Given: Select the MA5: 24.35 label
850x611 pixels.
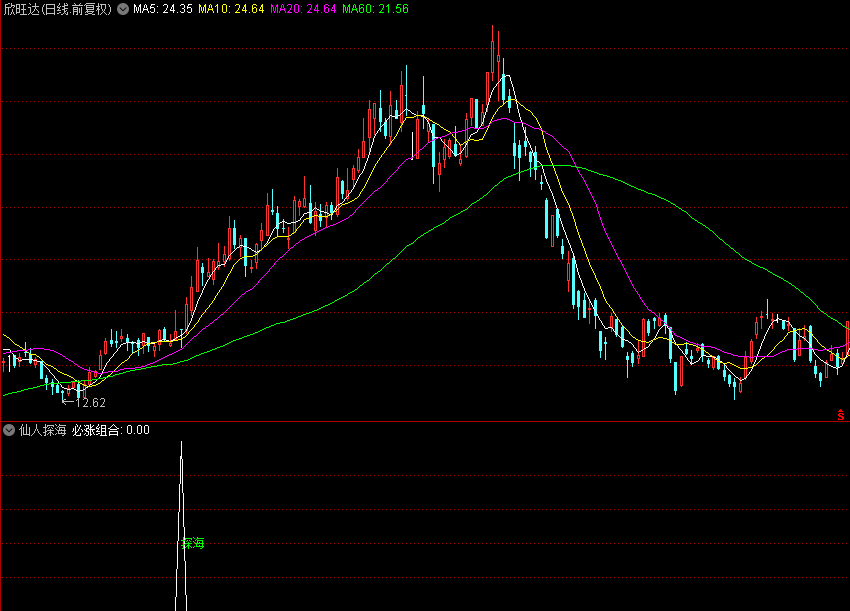Looking at the screenshot, I should click(163, 9).
